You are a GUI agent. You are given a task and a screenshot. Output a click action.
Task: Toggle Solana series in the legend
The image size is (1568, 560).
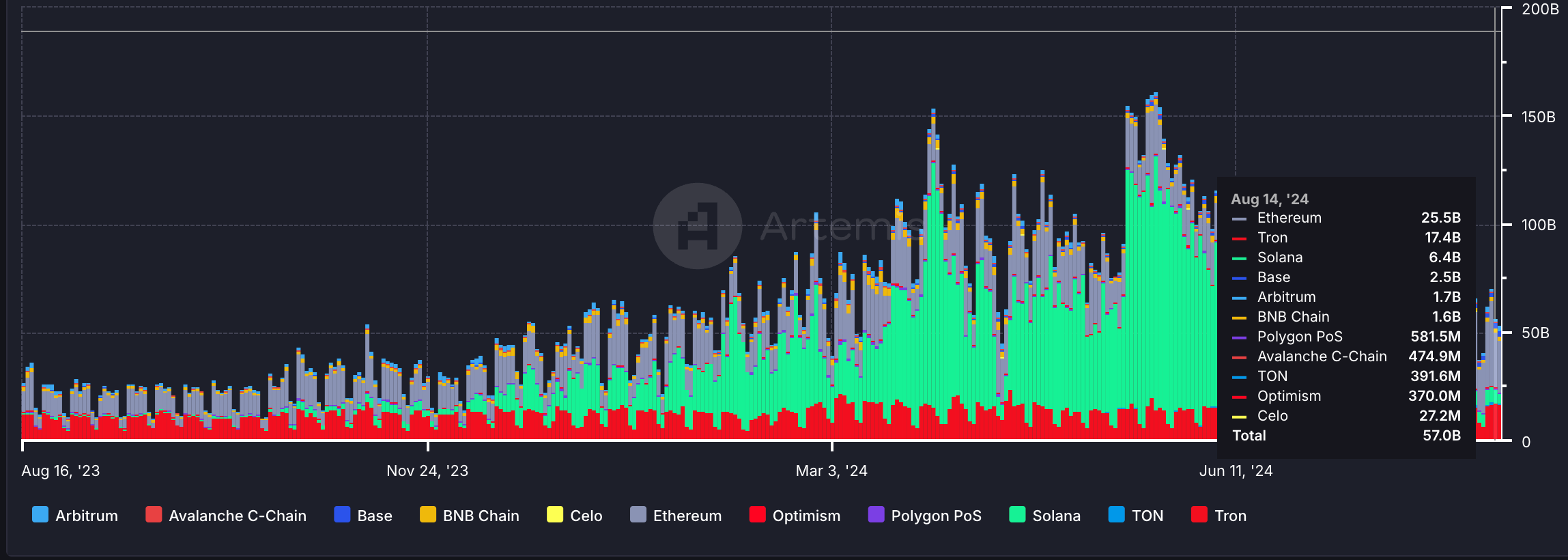pos(1044,516)
